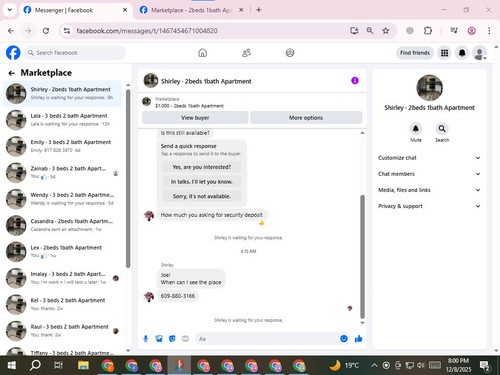The height and width of the screenshot is (375, 500).
Task: Select the Shirley 2beds 1bath conversation
Action: pos(63,94)
